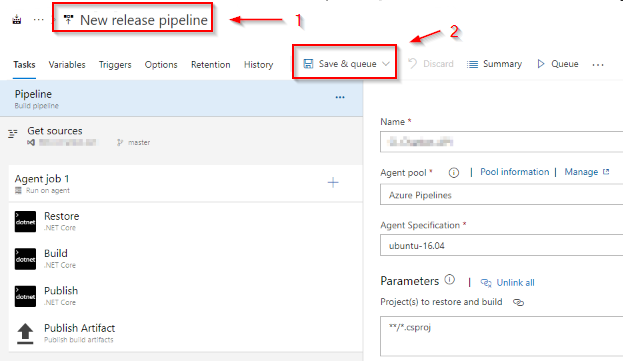623x361 pixels.
Task: Click the Name input field
Action: (501, 142)
